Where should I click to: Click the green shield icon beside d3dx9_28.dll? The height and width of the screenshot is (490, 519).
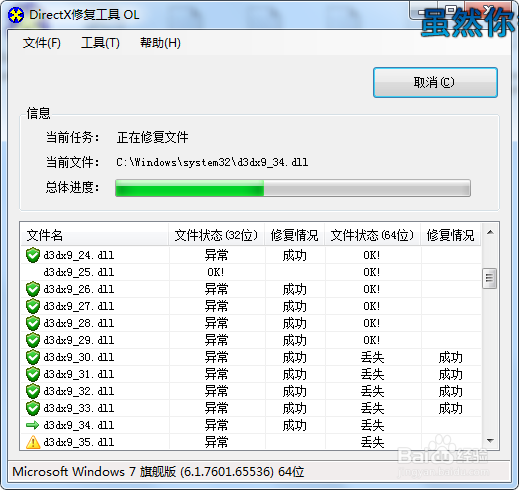click(33, 323)
